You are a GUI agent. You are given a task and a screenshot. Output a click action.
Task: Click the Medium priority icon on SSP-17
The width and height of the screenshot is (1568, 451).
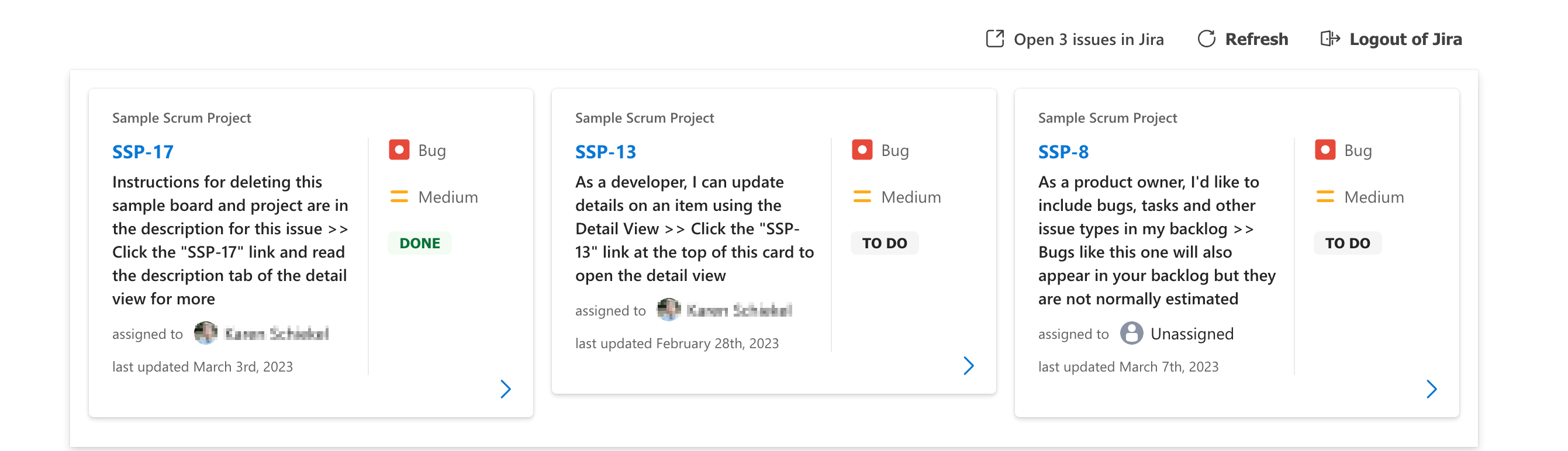(399, 197)
